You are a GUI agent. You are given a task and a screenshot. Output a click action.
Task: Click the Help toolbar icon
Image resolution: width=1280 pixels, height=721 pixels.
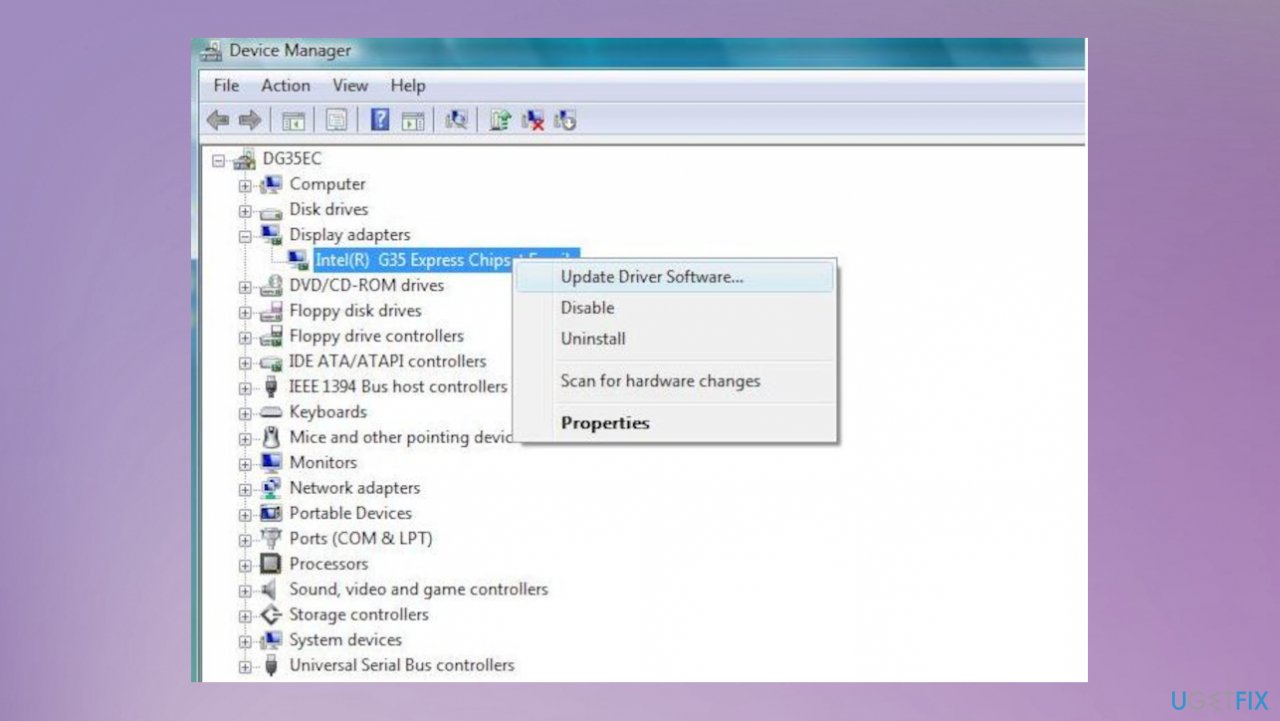[x=379, y=120]
